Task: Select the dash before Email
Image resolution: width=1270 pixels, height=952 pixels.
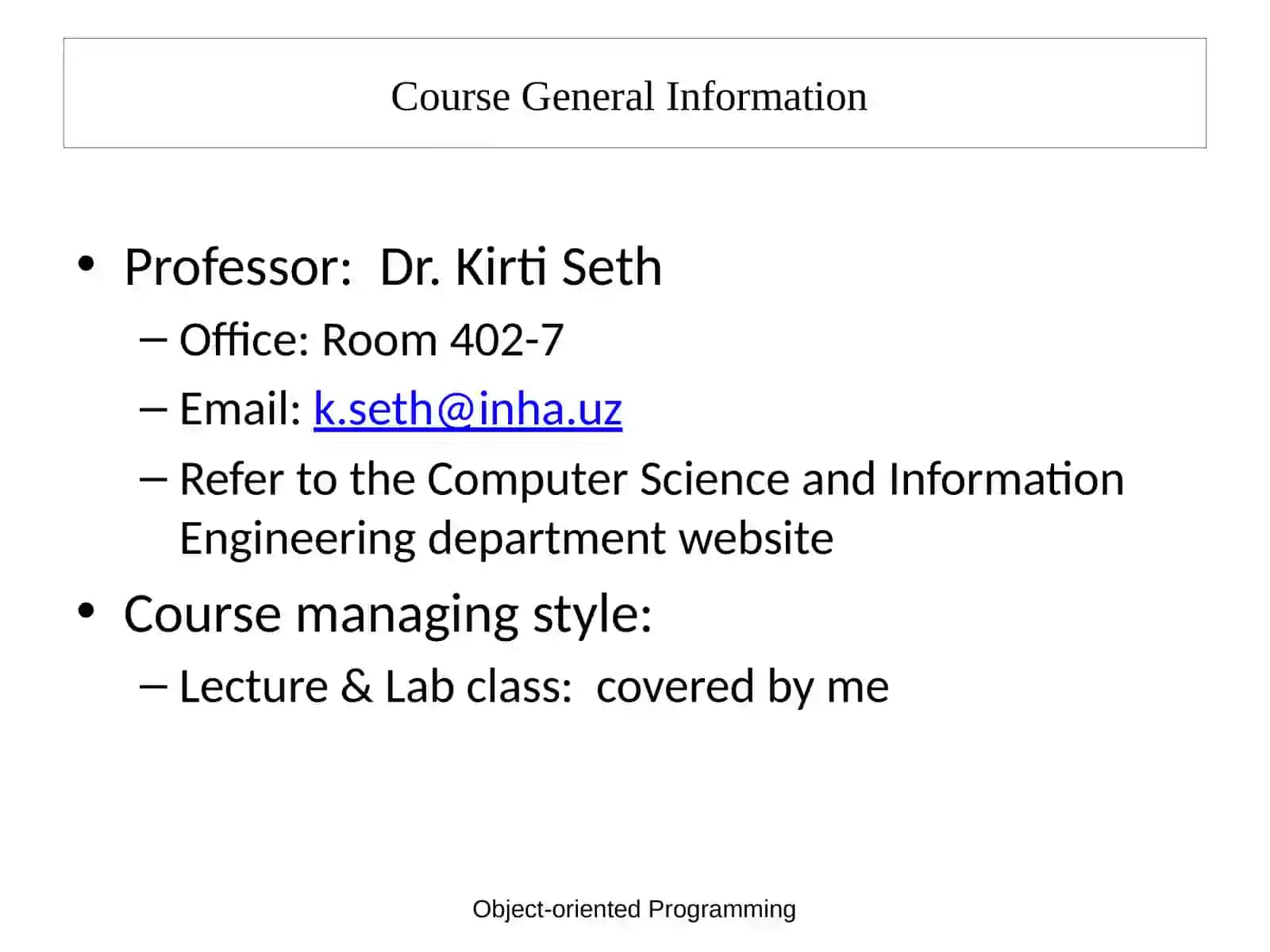Action: 152,409
